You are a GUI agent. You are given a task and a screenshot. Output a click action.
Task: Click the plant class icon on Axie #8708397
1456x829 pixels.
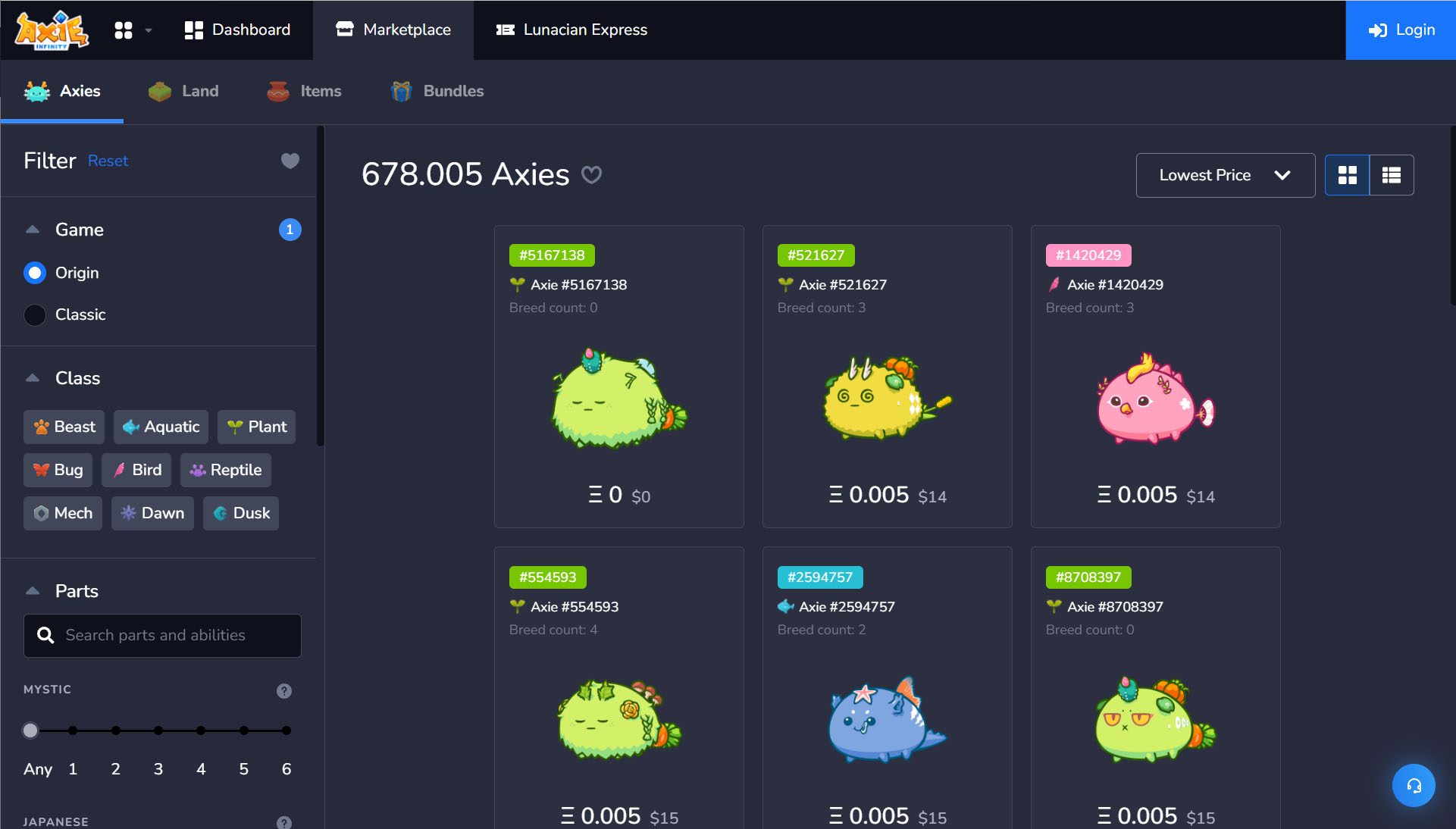(x=1054, y=607)
